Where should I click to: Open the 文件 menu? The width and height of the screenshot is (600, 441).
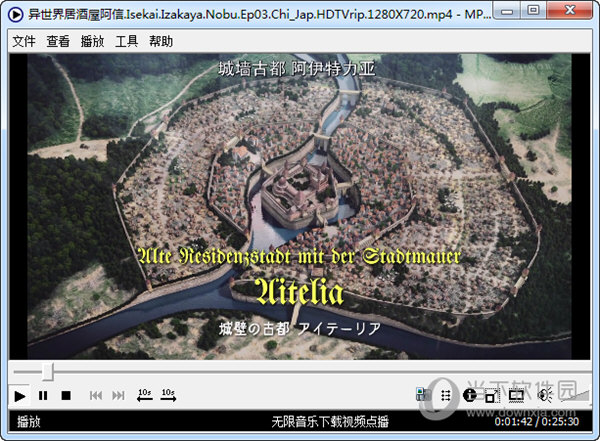coord(24,41)
